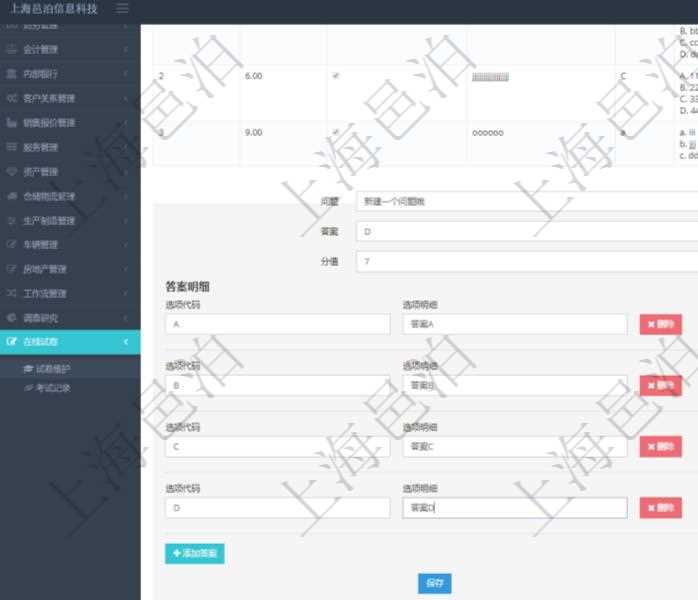Image resolution: width=698 pixels, height=600 pixels.
Task: Click the 上海邑泊信息科技 header title
Action: (x=53, y=8)
